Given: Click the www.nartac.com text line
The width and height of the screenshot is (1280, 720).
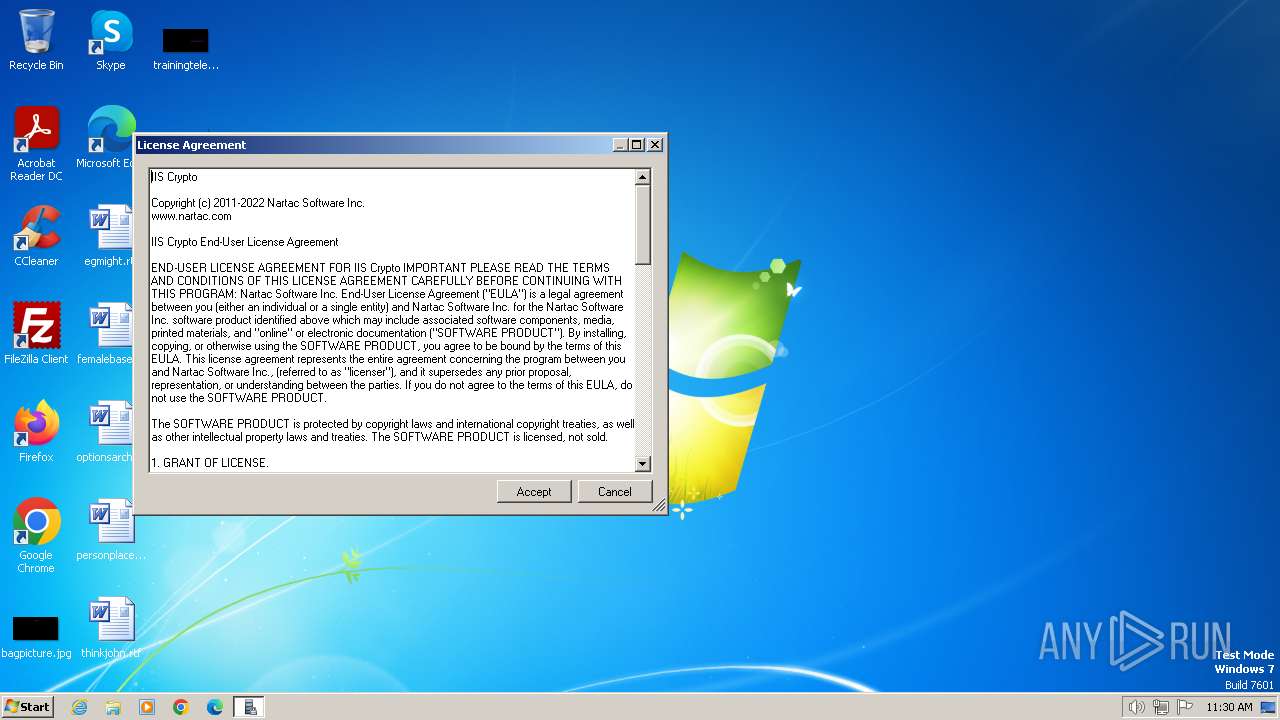Looking at the screenshot, I should coord(191,216).
